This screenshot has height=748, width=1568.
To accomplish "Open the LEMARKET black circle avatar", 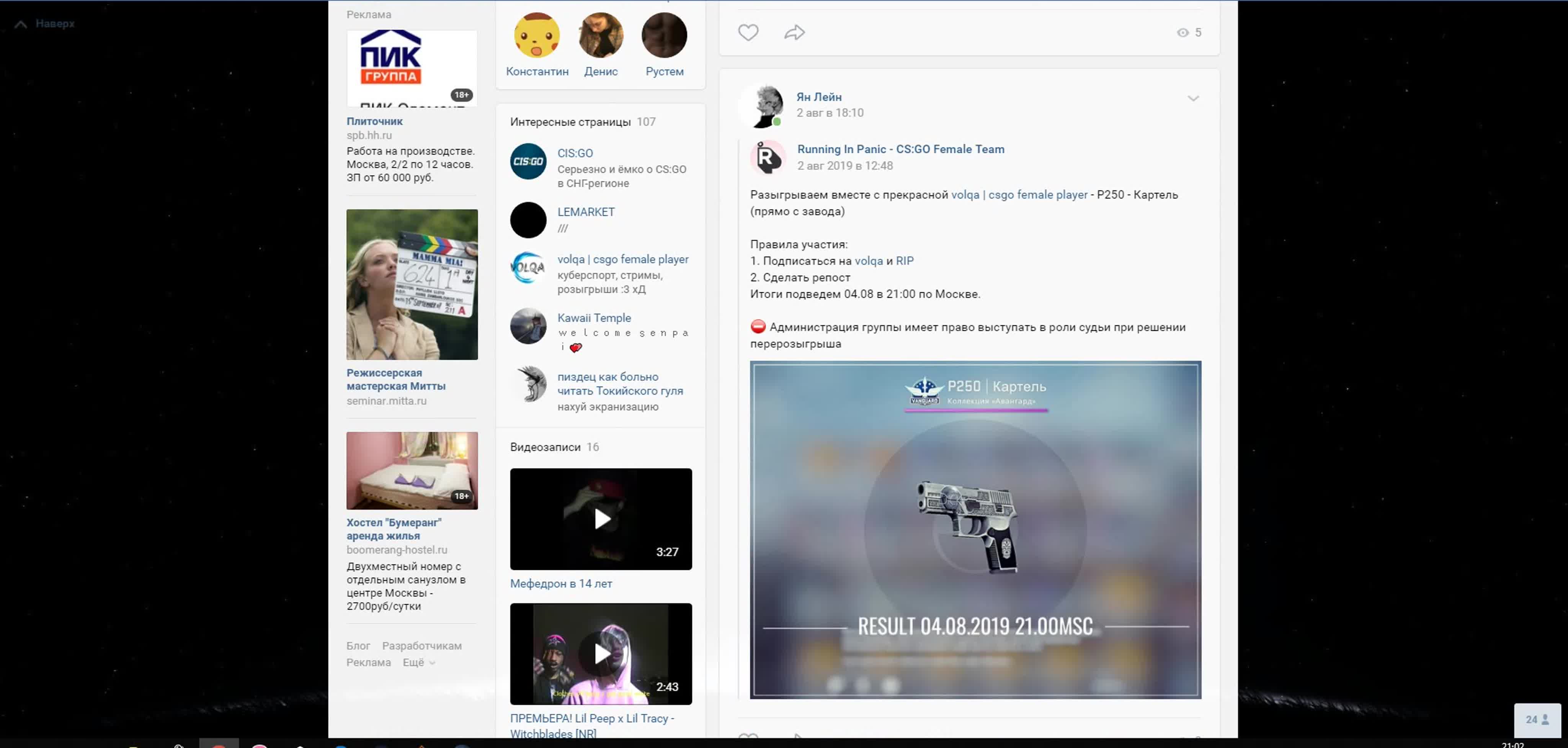I will tap(528, 220).
